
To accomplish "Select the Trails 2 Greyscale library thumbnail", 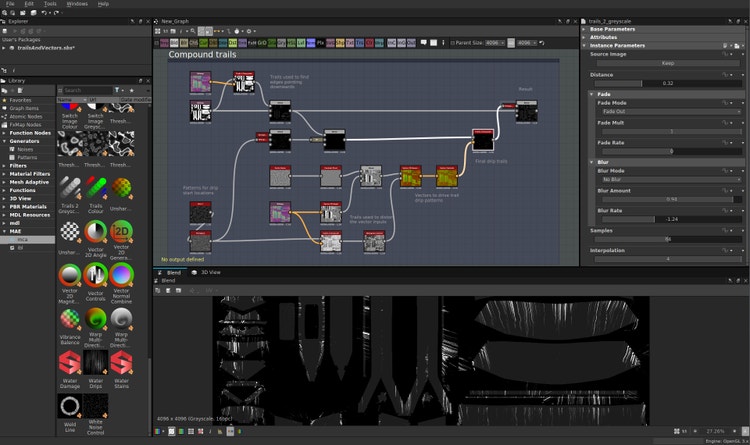I will coord(68,187).
